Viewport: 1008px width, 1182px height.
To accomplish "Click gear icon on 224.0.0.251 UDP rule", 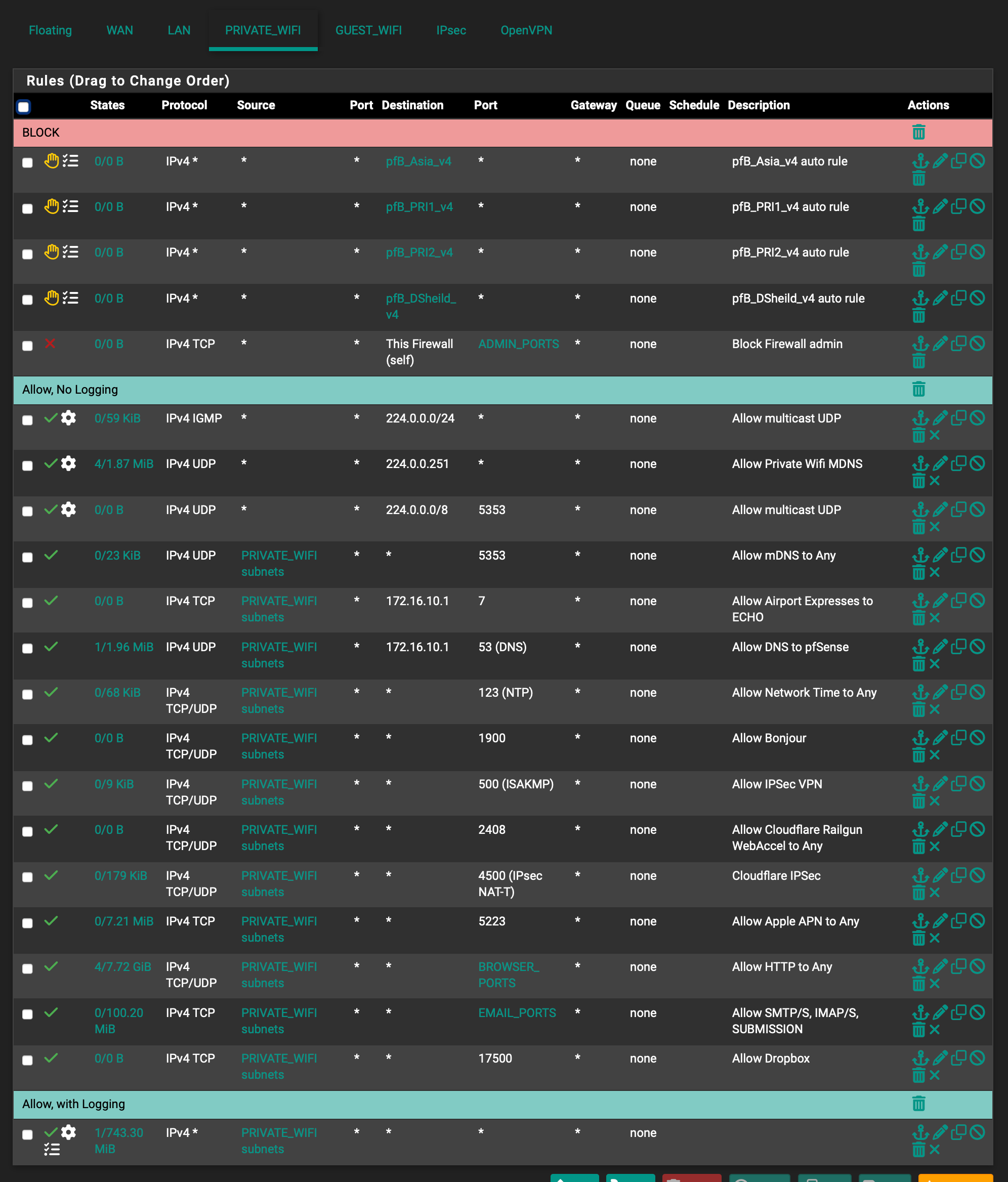I will point(68,464).
